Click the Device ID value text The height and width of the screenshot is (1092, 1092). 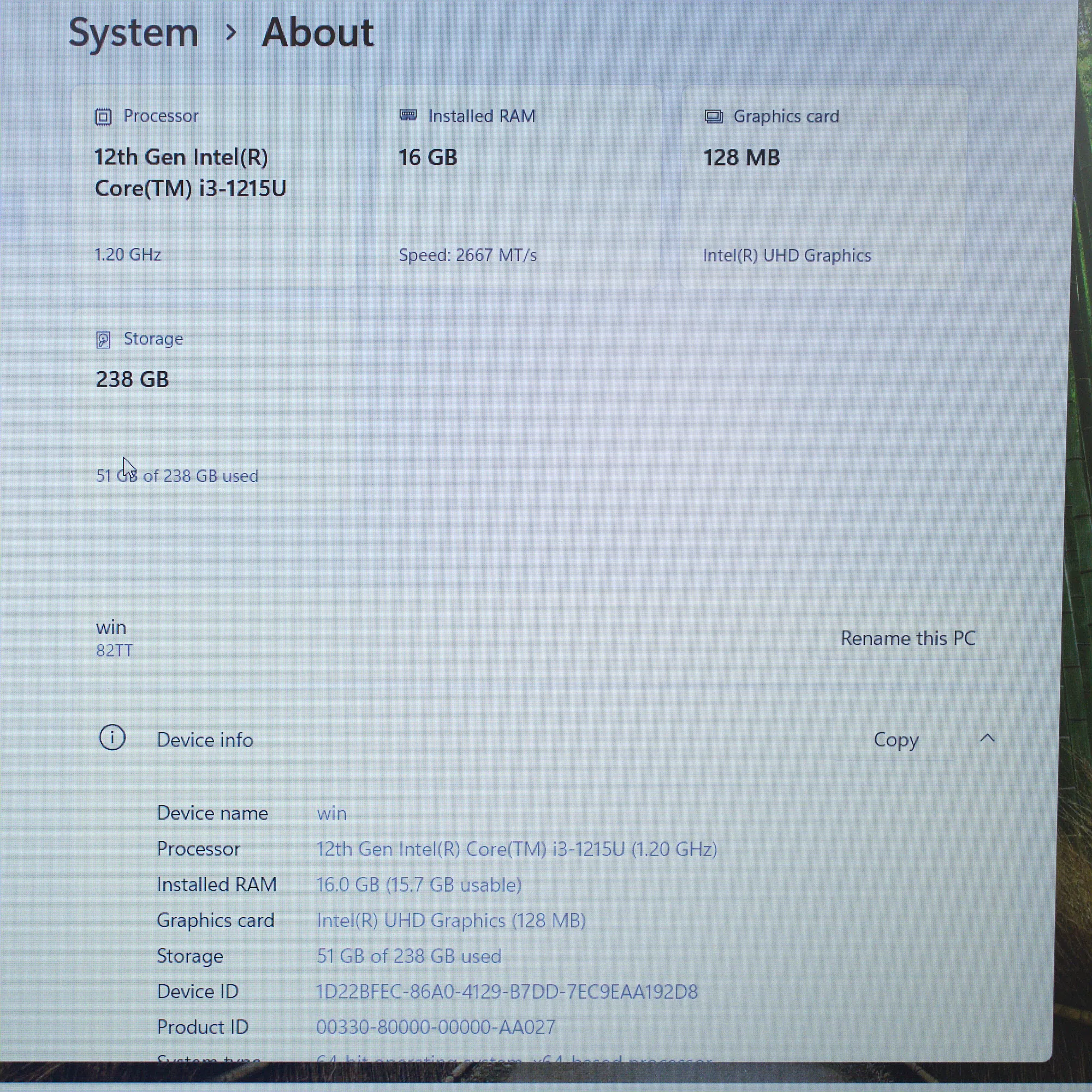(507, 992)
